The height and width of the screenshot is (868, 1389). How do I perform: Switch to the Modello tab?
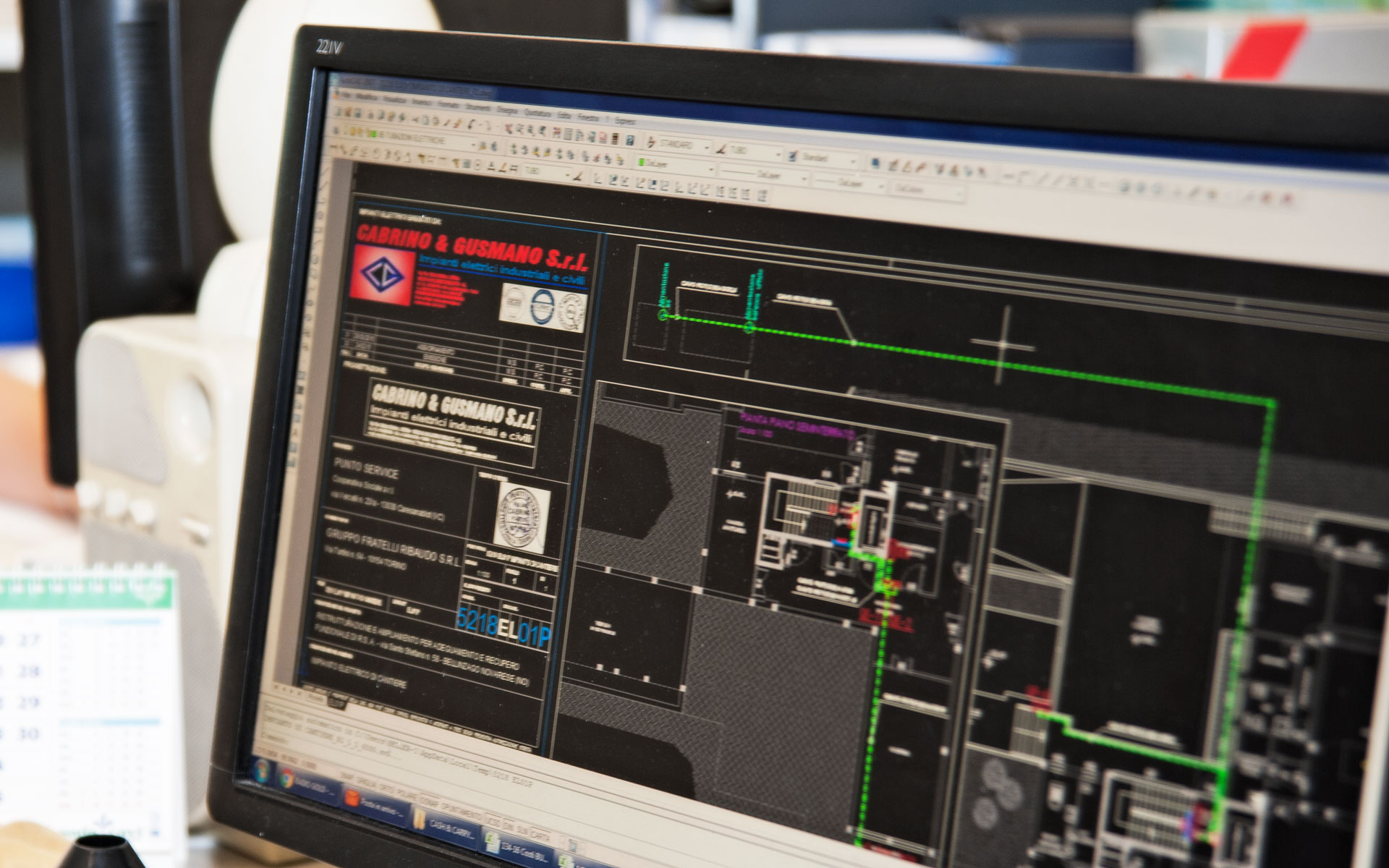(315, 698)
